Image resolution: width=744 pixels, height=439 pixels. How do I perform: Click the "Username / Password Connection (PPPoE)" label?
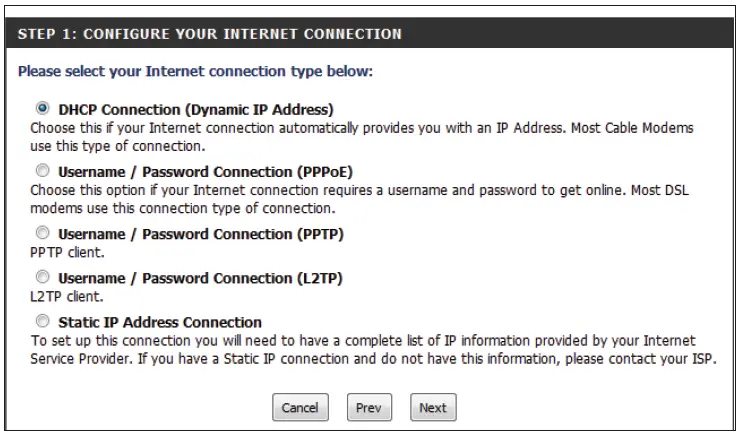206,171
